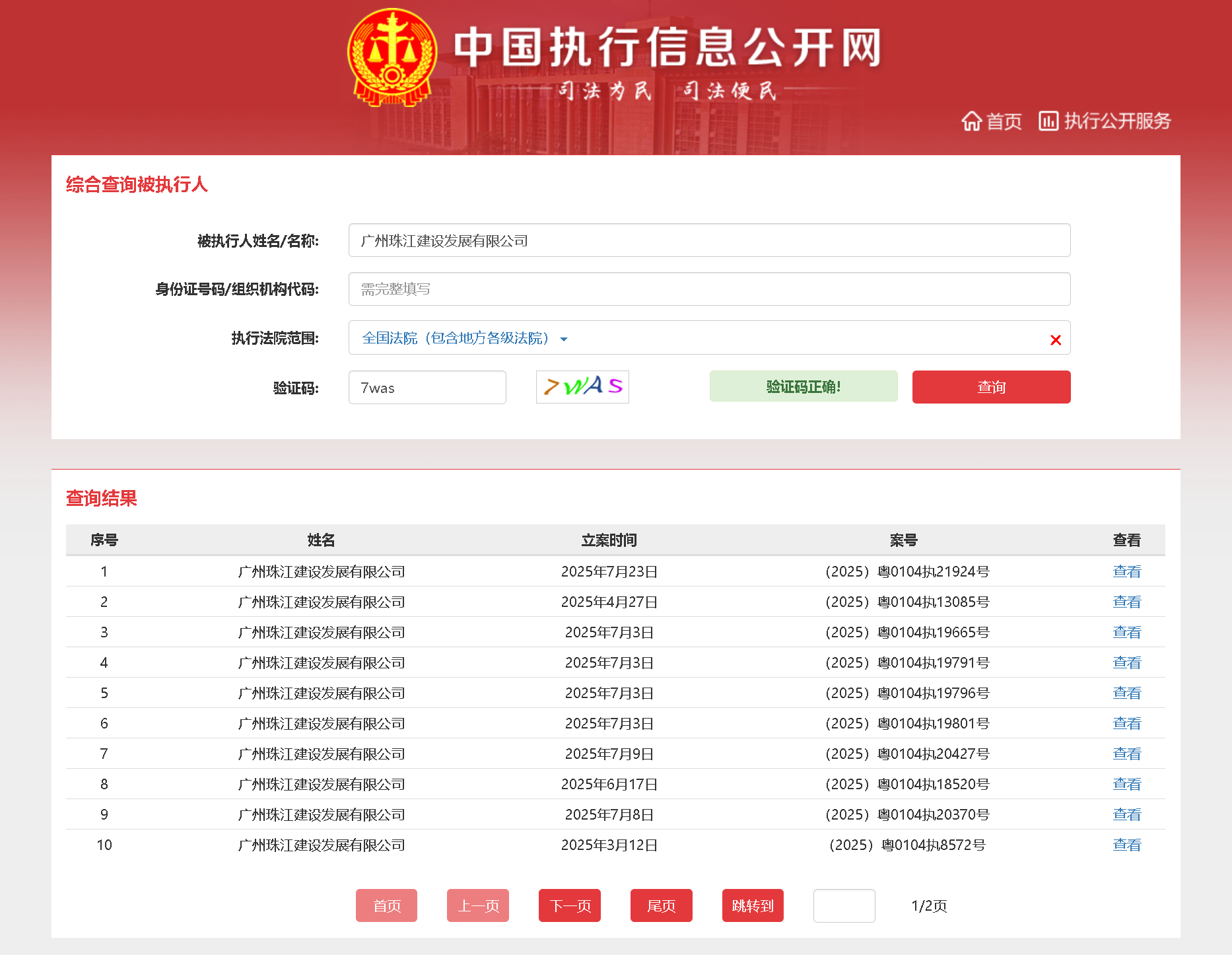Click the red 查询 button
Viewport: 1232px width, 955px height.
991,387
